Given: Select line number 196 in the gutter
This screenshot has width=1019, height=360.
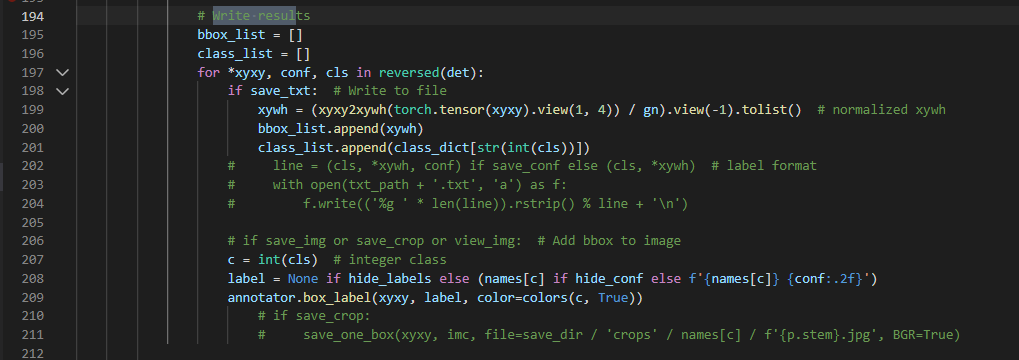Looking at the screenshot, I should pos(32,54).
